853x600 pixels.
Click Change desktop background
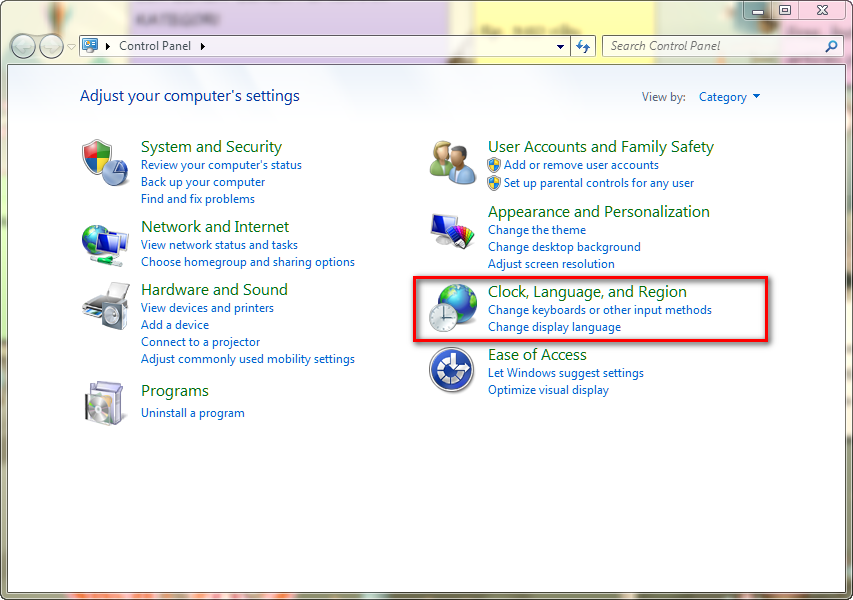[564, 247]
